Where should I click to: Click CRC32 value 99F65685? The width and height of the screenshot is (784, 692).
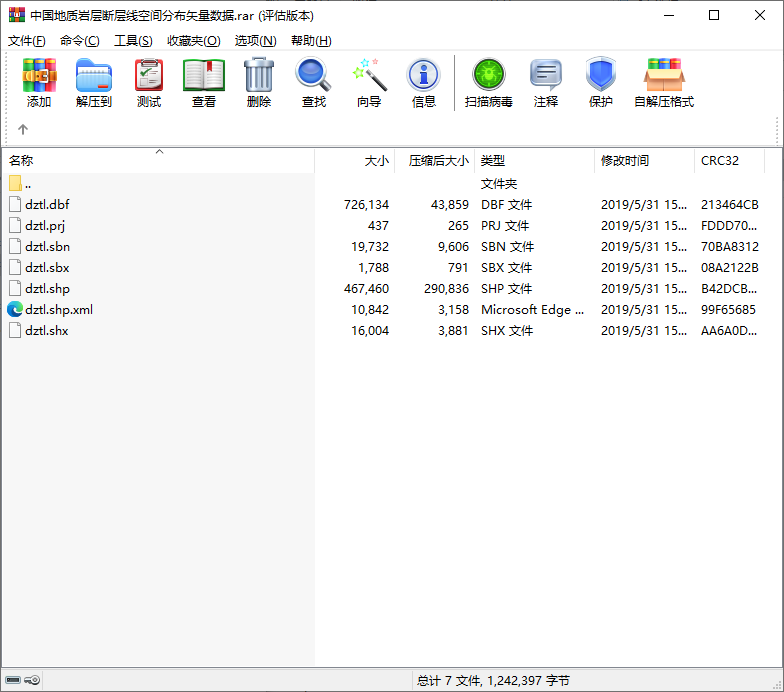point(728,310)
